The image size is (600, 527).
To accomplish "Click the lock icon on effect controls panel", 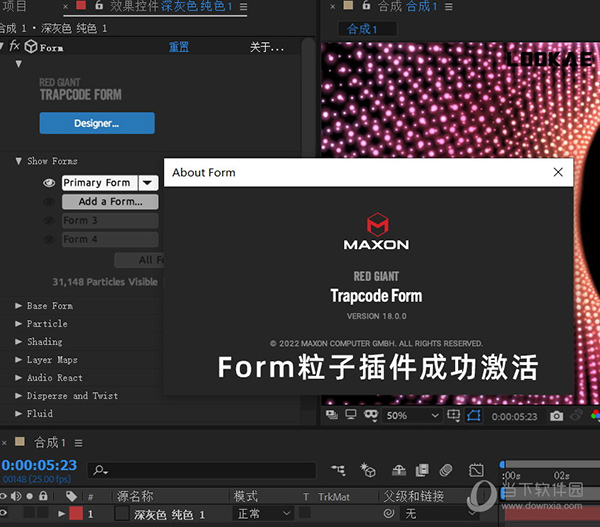I will [99, 5].
